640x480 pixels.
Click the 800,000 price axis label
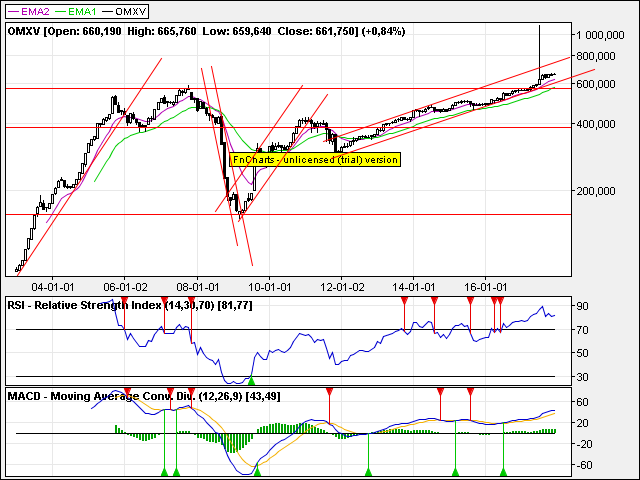point(596,56)
